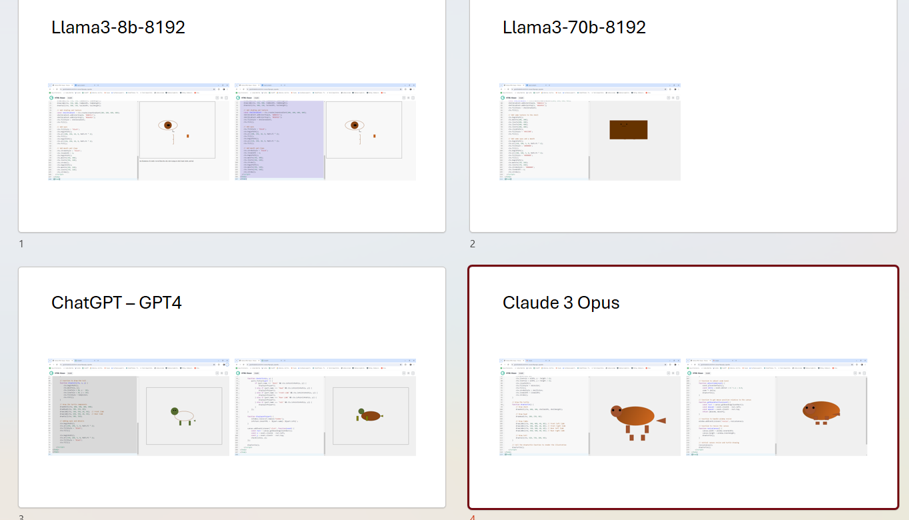
Task: Click Llama3-8b screenshot with purple highlighted code
Action: 325,132
